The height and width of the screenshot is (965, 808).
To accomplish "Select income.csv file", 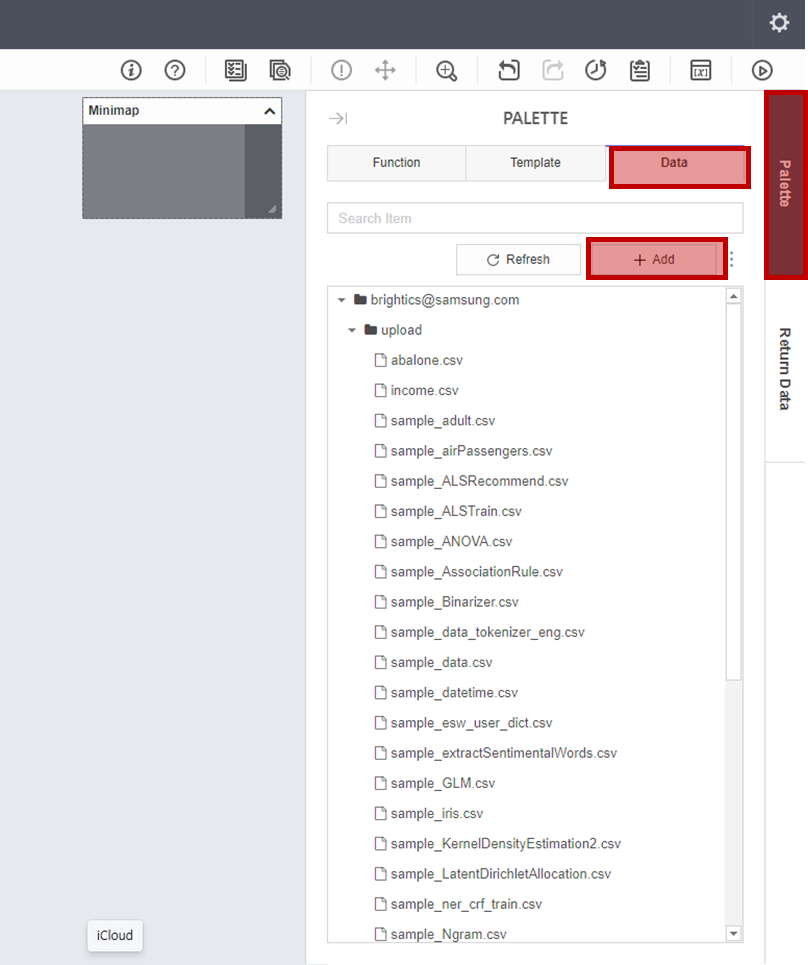I will [x=425, y=390].
